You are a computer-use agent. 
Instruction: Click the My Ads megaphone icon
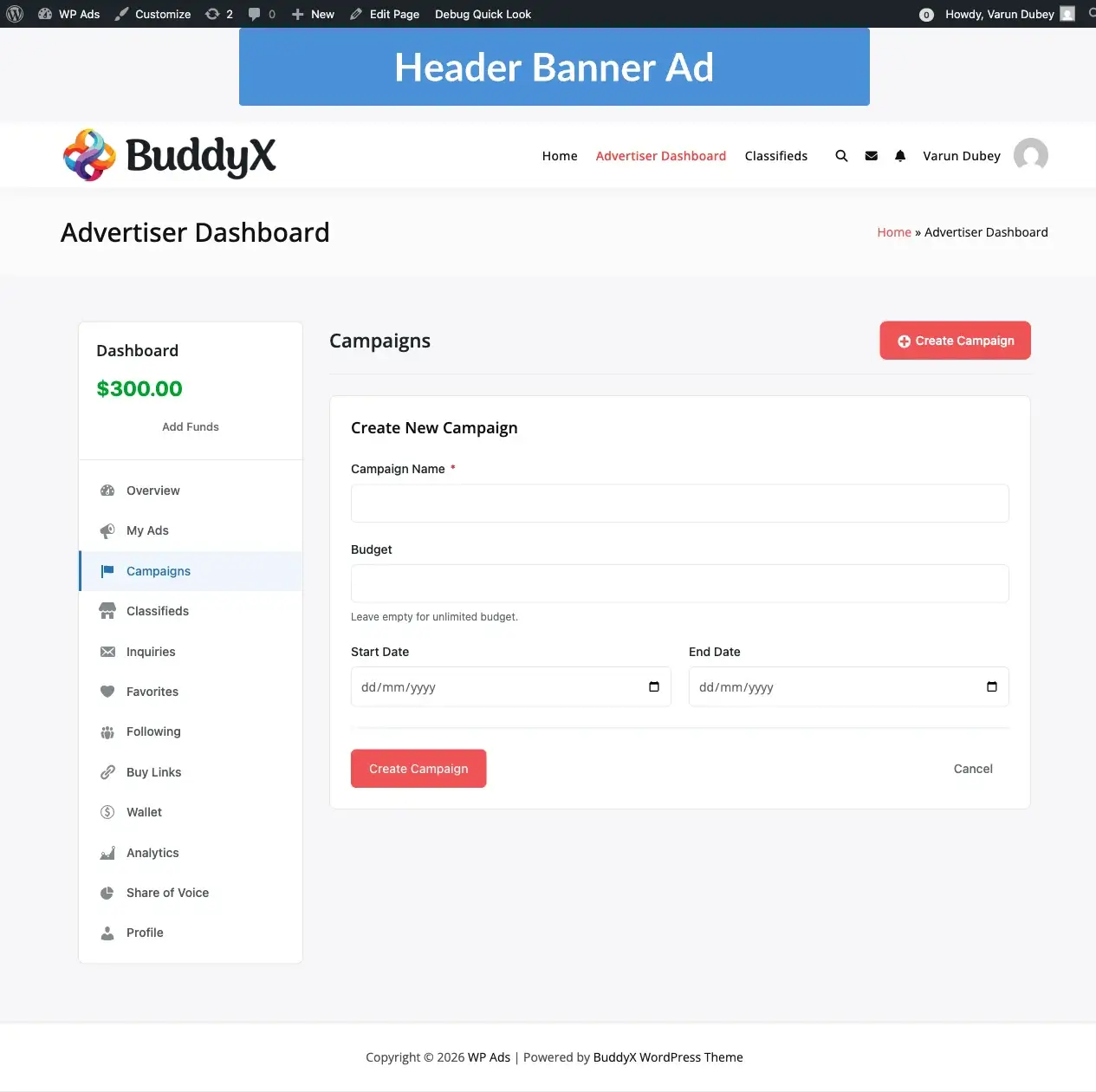pyautogui.click(x=107, y=530)
